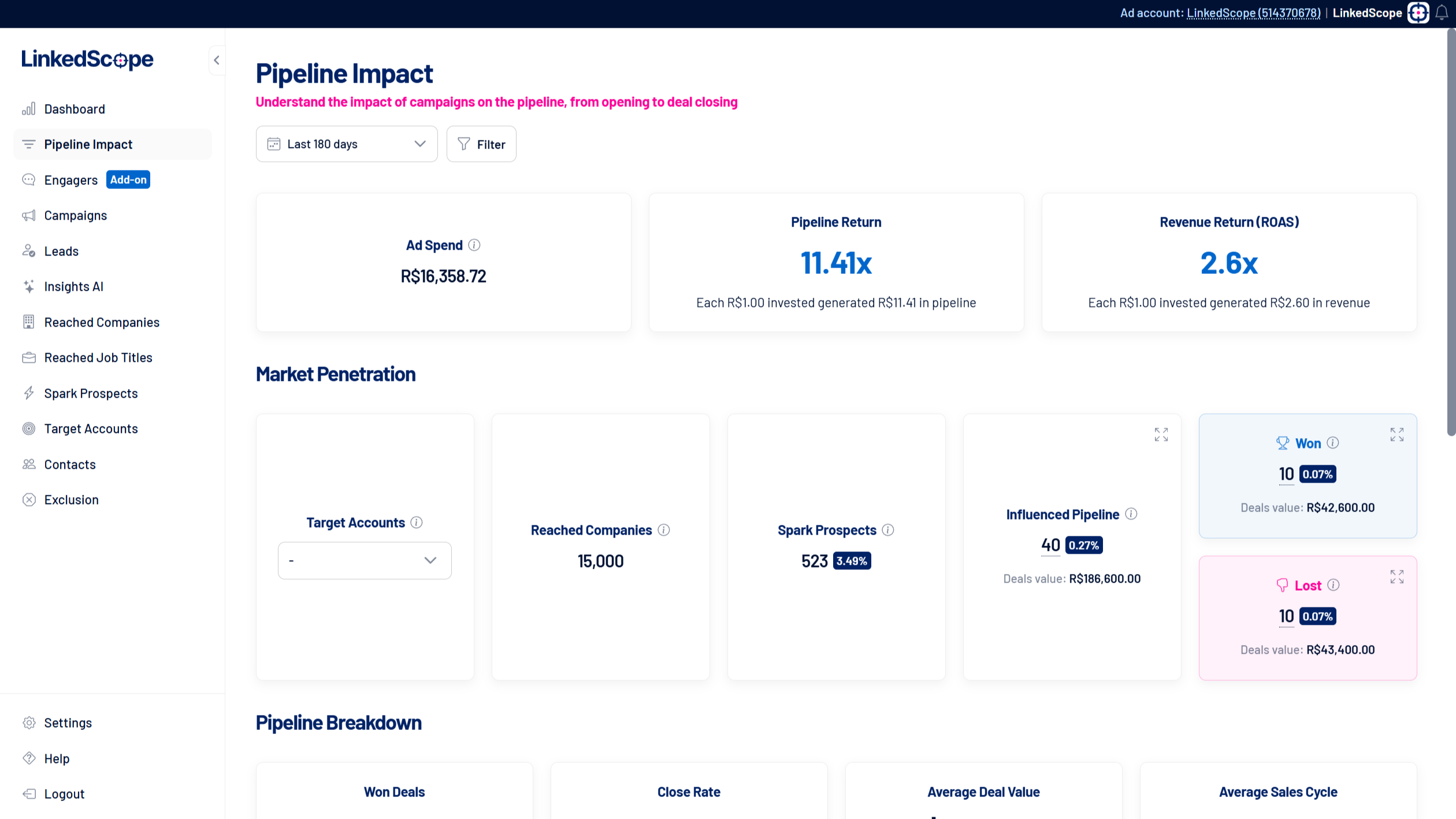Click the Close Rate card heading

(x=689, y=792)
